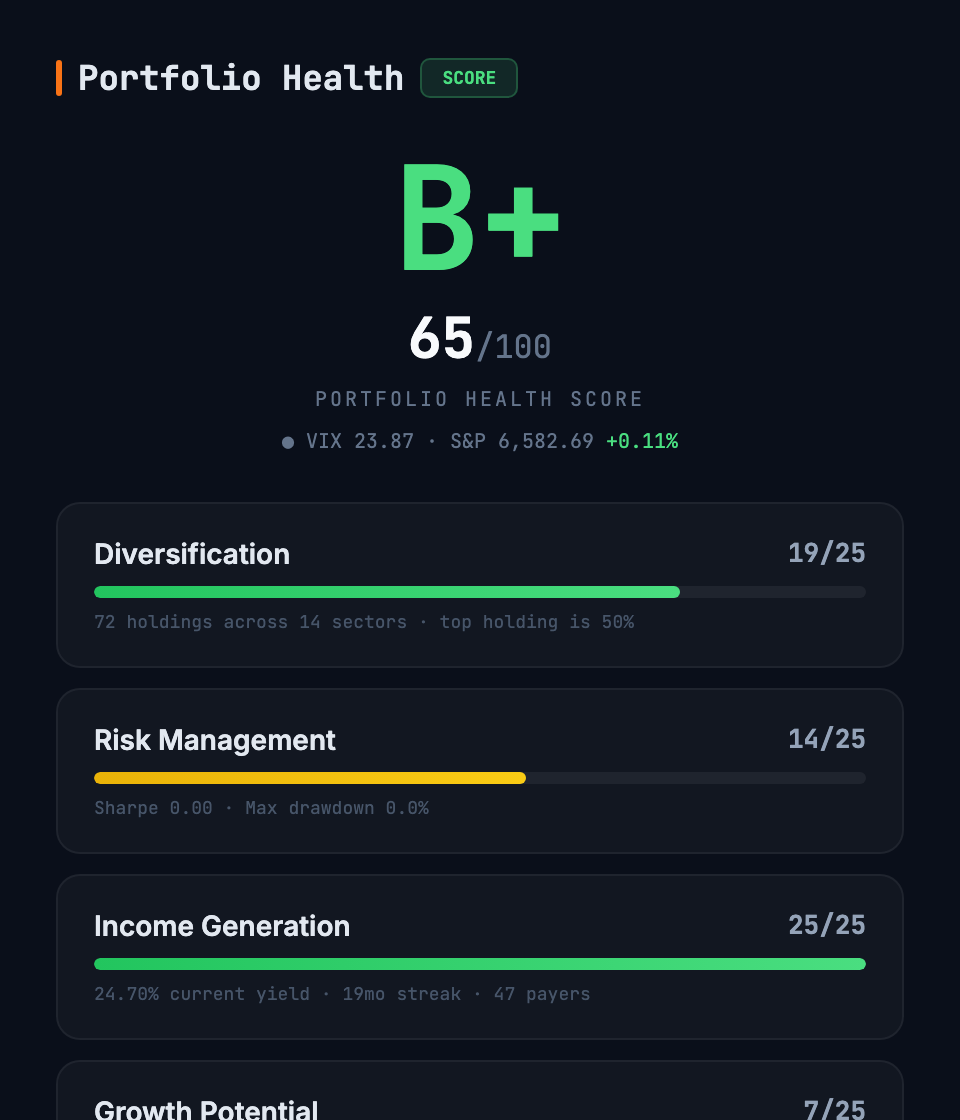Click the 47 payers text link
Image resolution: width=960 pixels, height=1120 pixels.
(x=542, y=994)
